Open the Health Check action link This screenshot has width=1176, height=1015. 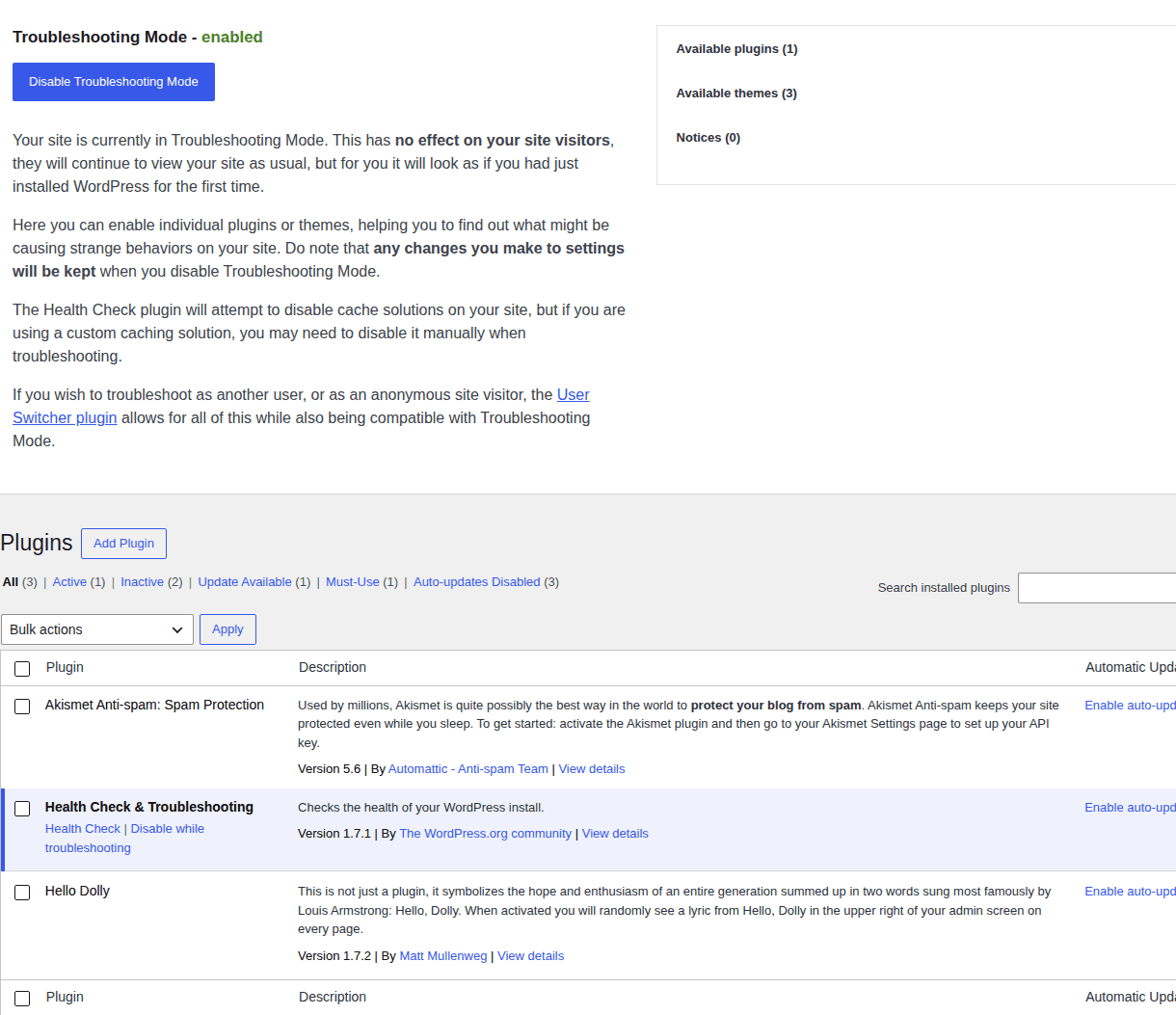tap(83, 829)
